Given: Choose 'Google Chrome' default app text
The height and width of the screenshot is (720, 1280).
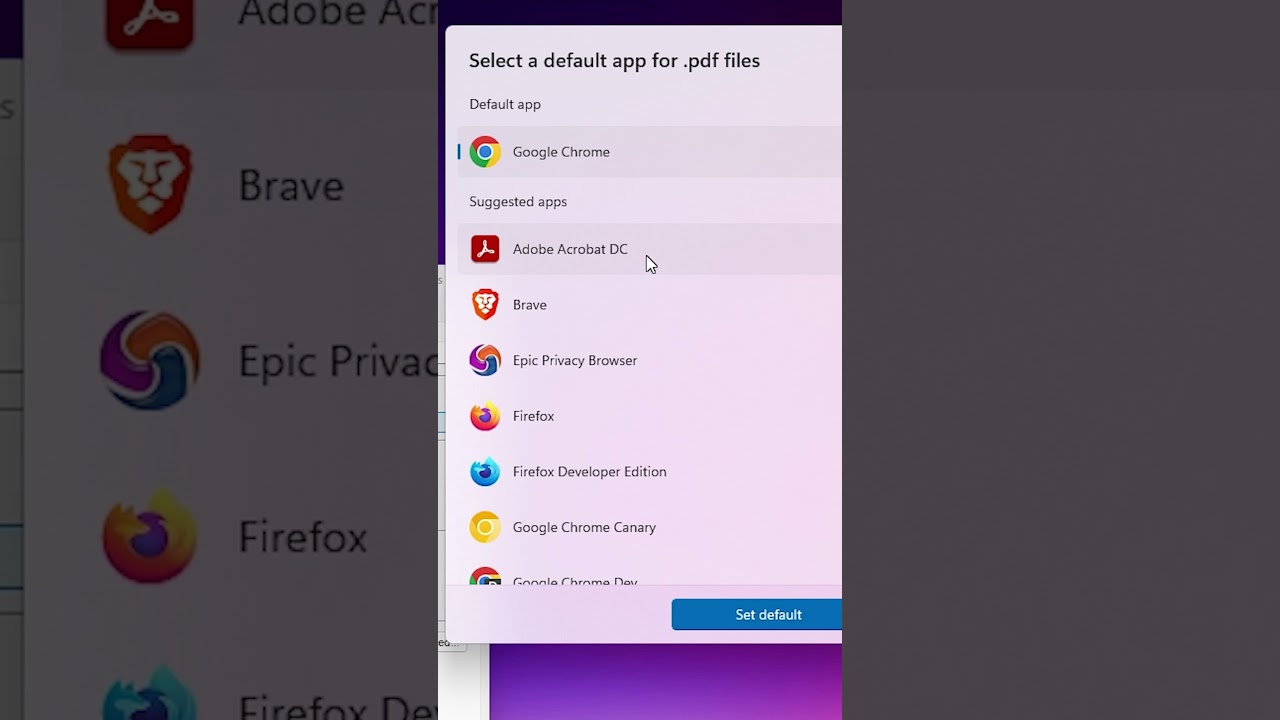Looking at the screenshot, I should 561,152.
